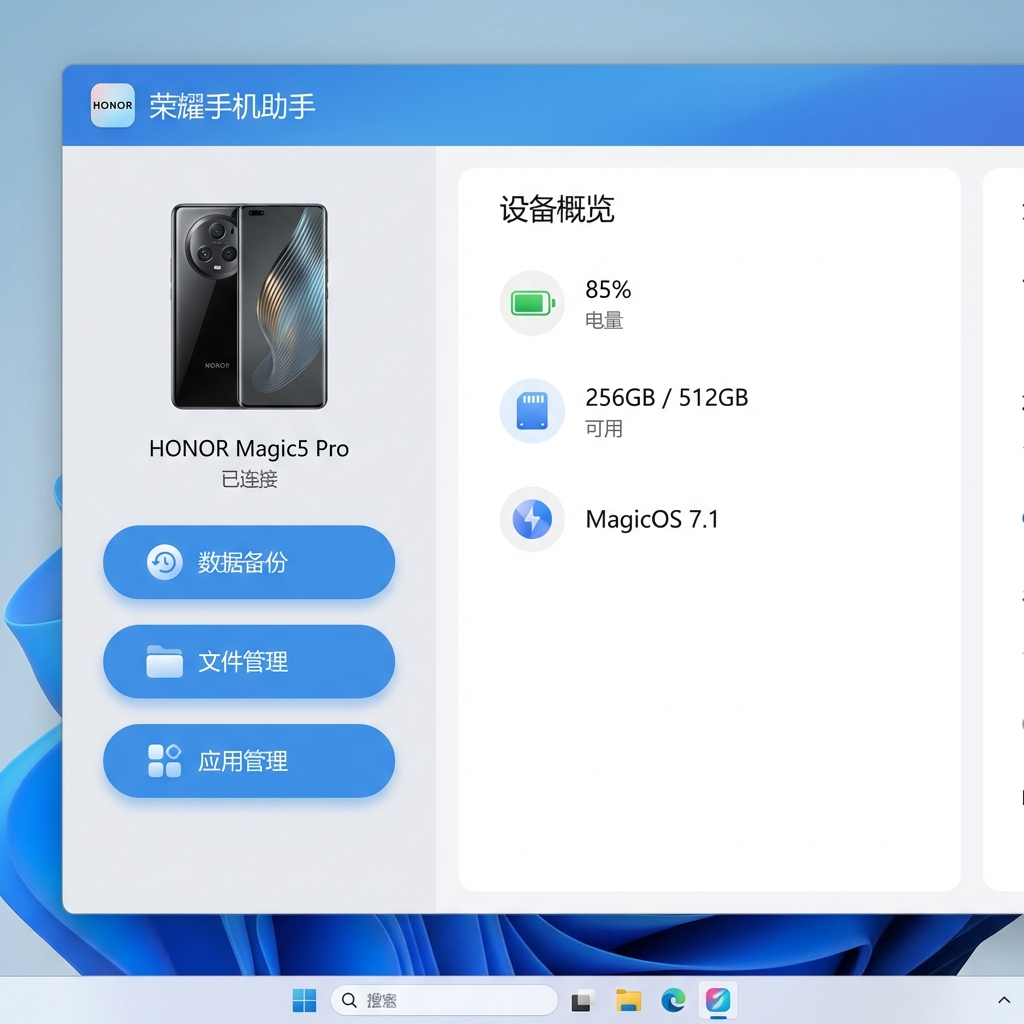
Task: Open 数据备份 data backup
Action: click(249, 563)
